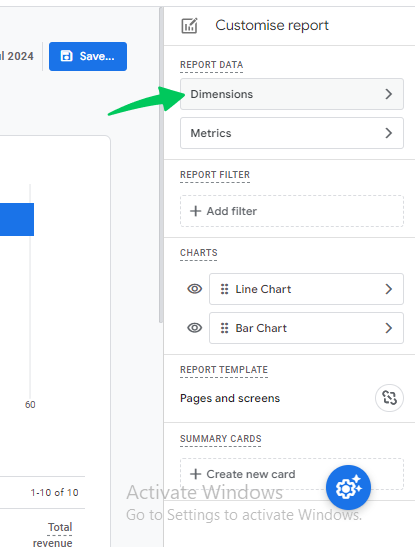Expand the Metrics chevron arrow
The height and width of the screenshot is (547, 415).
388,133
